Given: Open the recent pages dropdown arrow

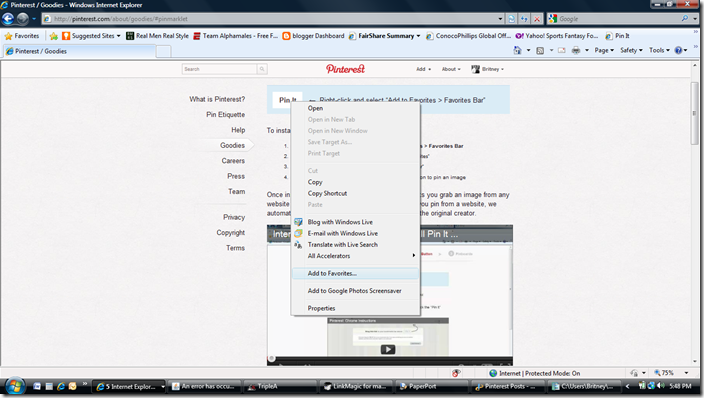Looking at the screenshot, I should [34, 19].
